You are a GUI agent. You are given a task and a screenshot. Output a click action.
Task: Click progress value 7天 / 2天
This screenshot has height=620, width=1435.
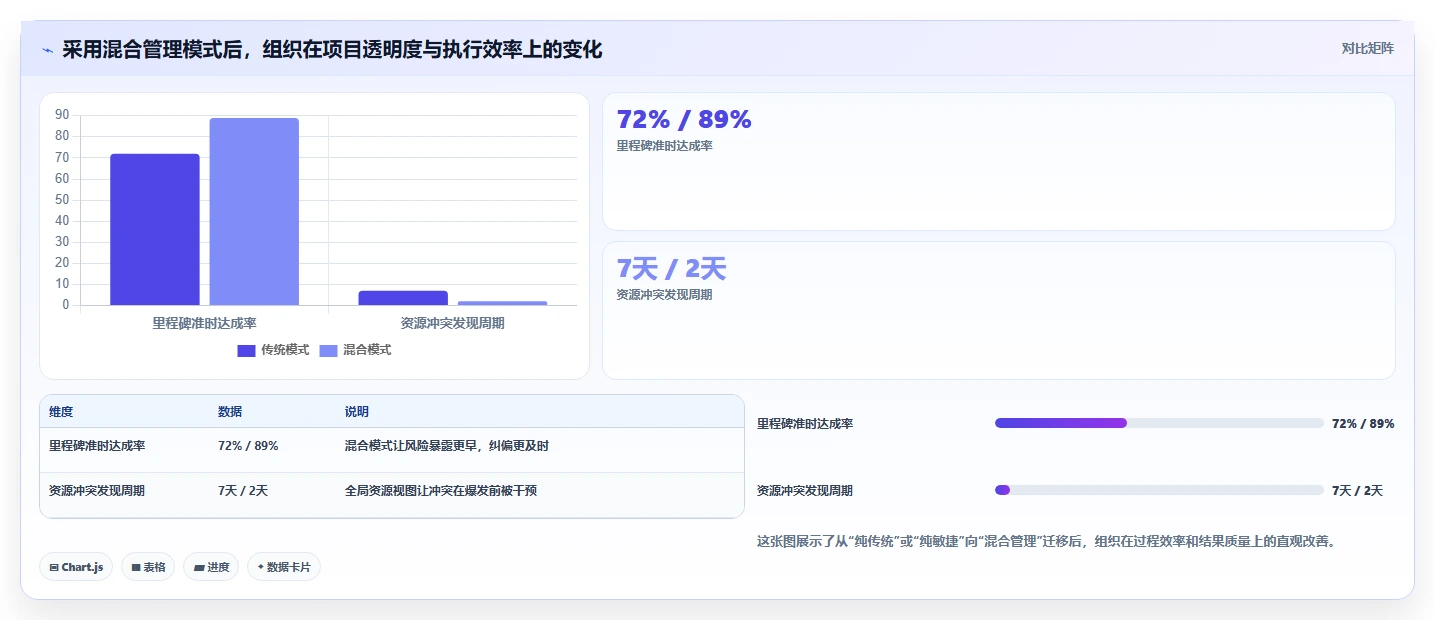[x=1357, y=491]
